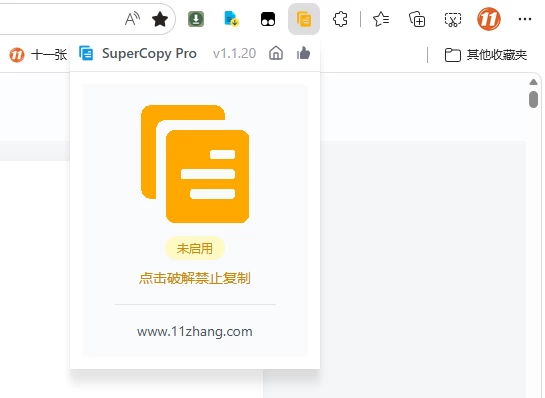This screenshot has width=545, height=398.
Task: Click the blue SuperCopy logo in popup header
Action: click(x=86, y=53)
